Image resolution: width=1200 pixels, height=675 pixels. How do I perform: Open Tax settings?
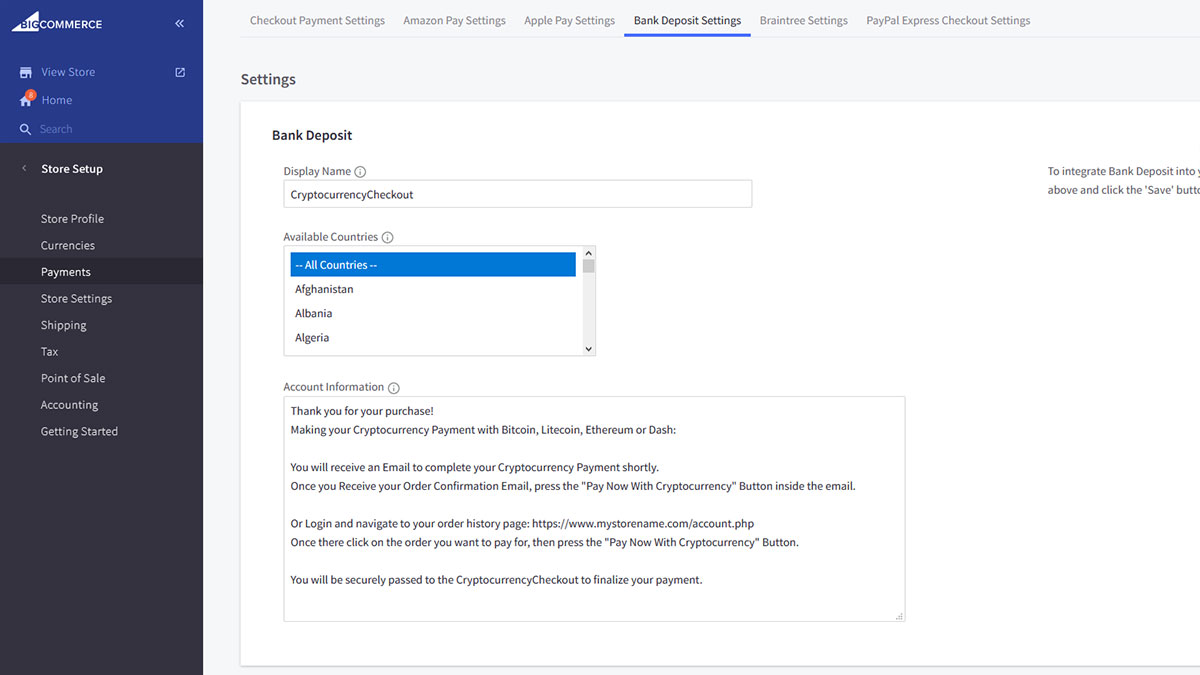[49, 352]
